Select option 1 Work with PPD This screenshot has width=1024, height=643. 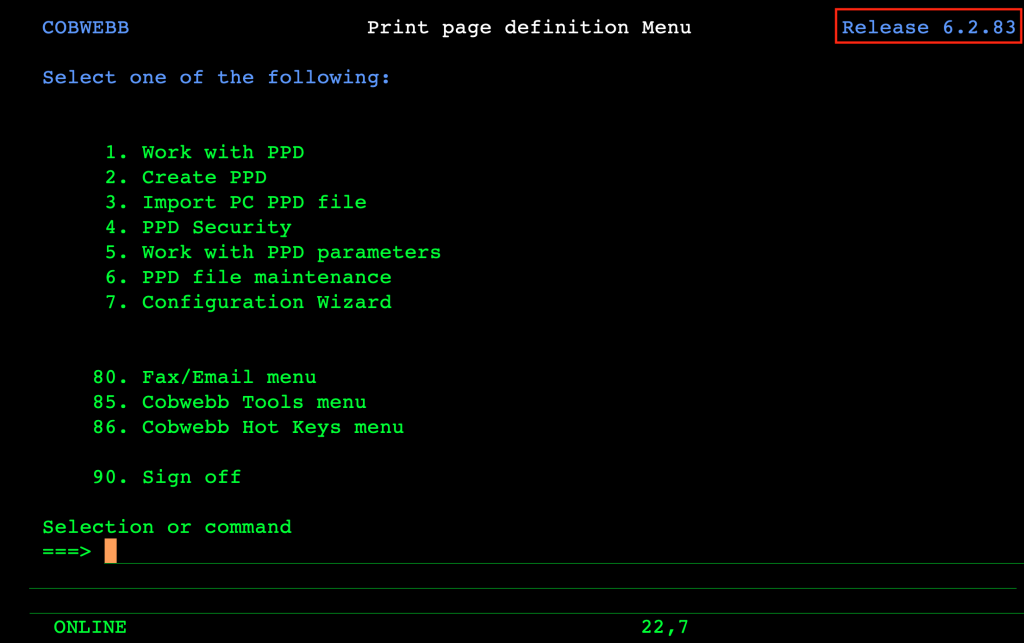[204, 152]
